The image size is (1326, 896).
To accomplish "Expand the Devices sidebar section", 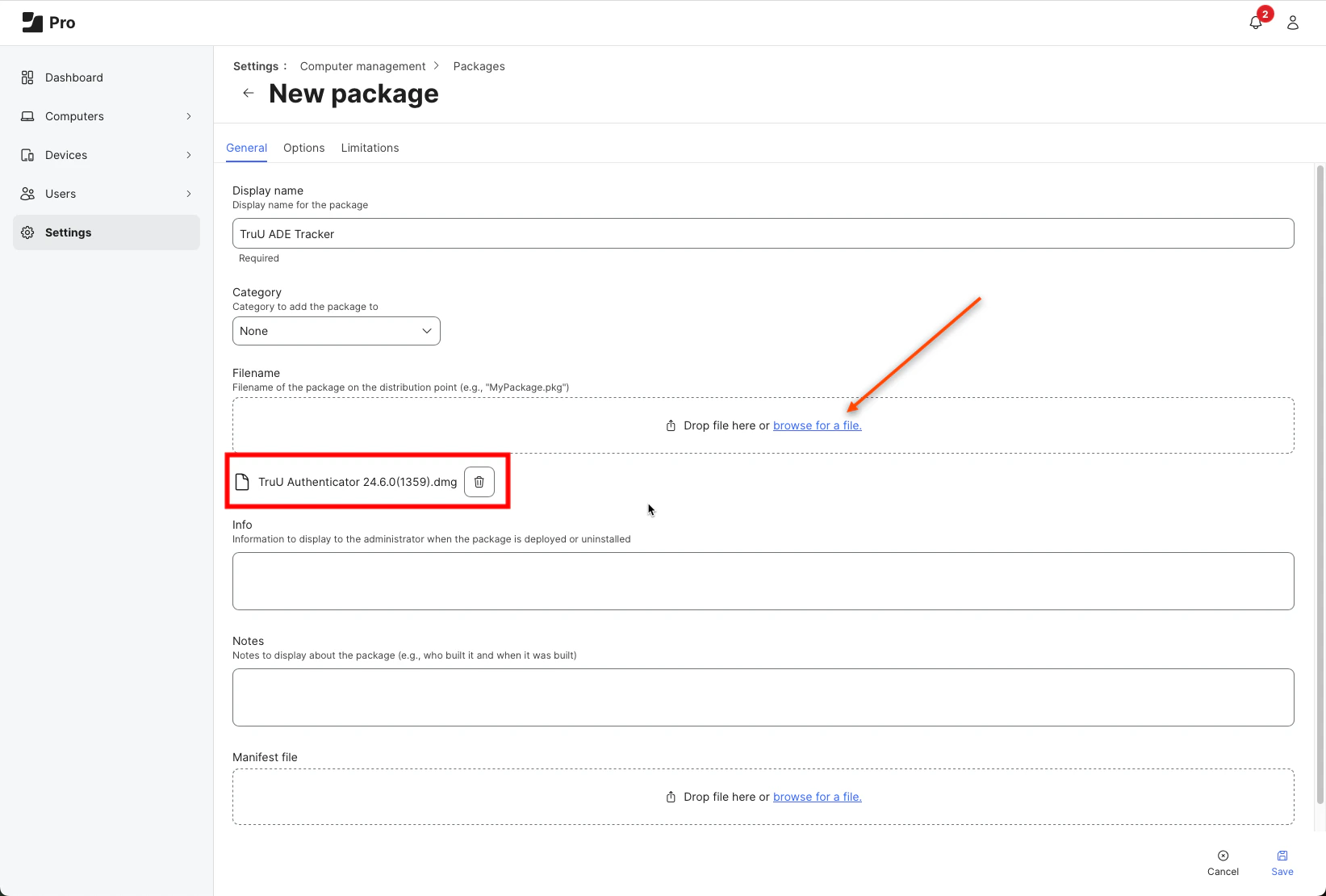I will [189, 155].
